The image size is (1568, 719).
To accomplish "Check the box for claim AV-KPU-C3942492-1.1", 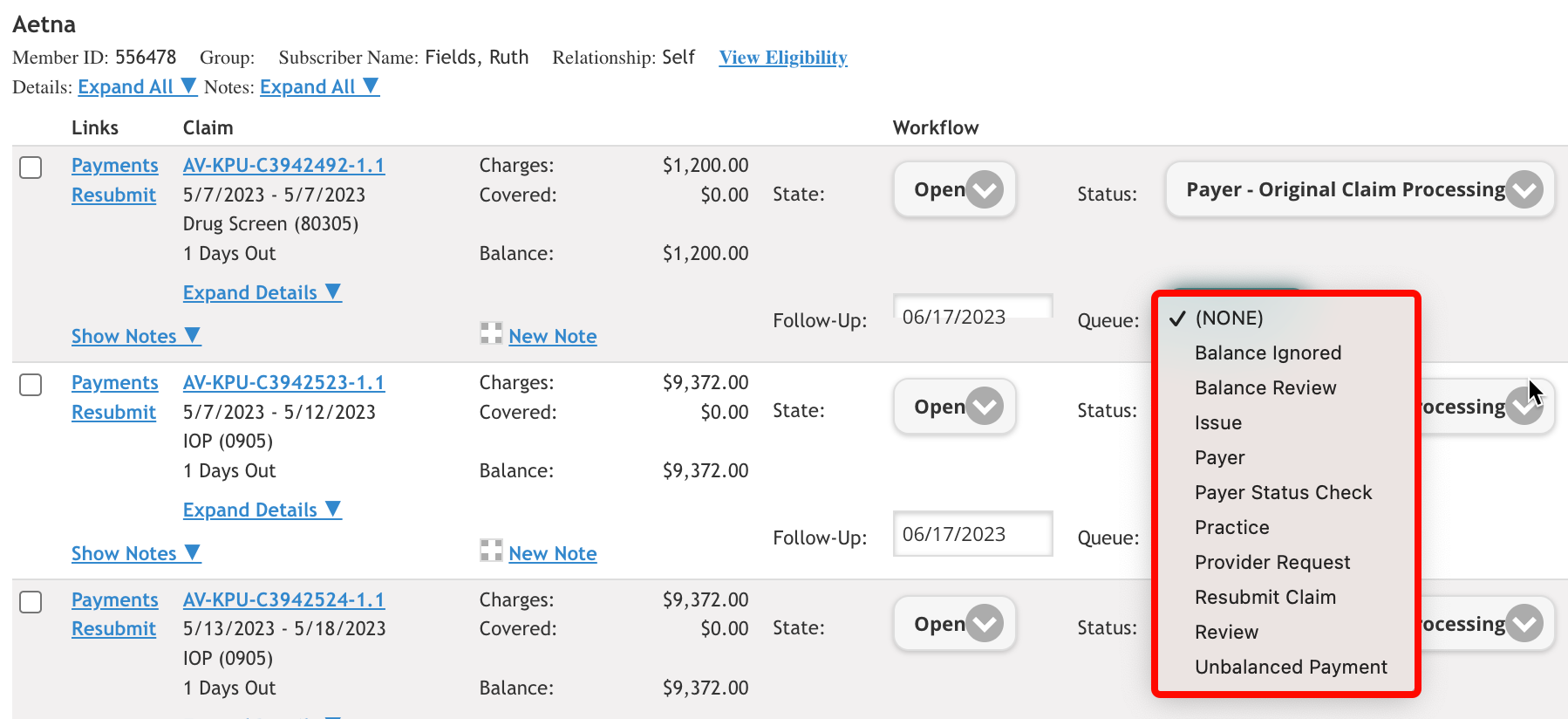I will coord(31,168).
